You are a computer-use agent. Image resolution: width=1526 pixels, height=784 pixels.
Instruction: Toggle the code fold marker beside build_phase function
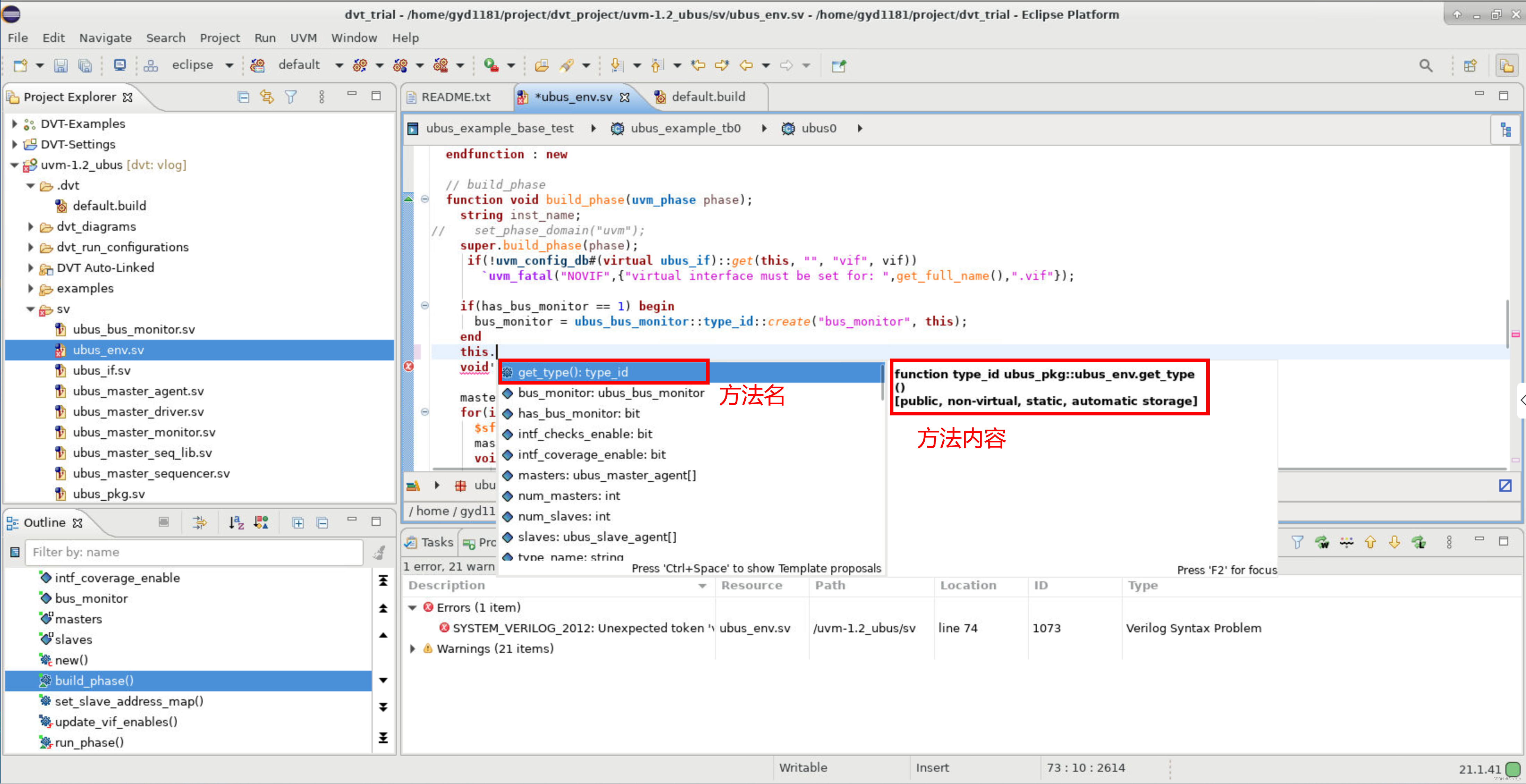425,199
